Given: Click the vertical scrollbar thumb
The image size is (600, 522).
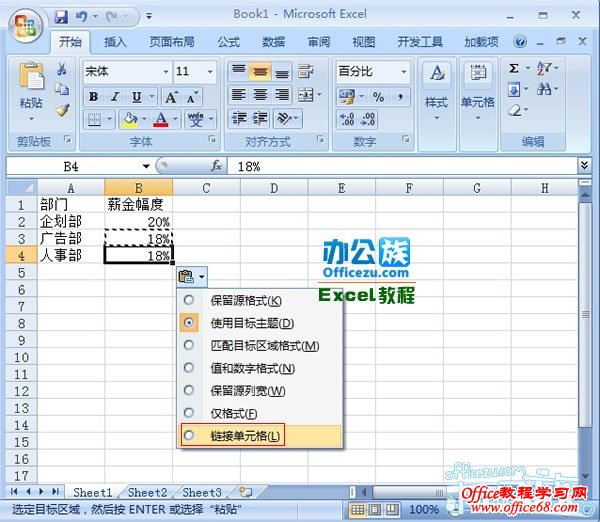Looking at the screenshot, I should 585,315.
